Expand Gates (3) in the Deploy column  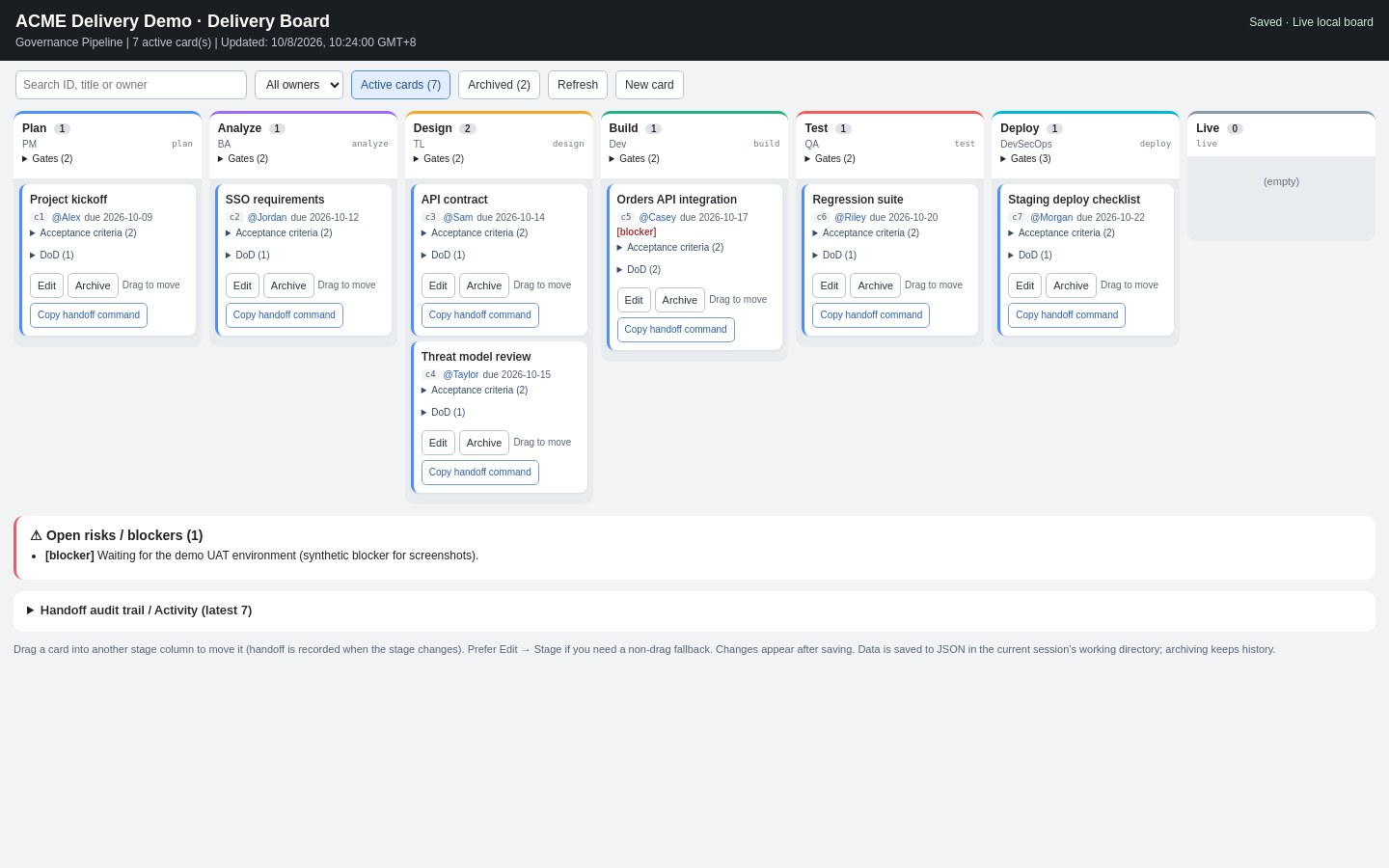[1025, 159]
